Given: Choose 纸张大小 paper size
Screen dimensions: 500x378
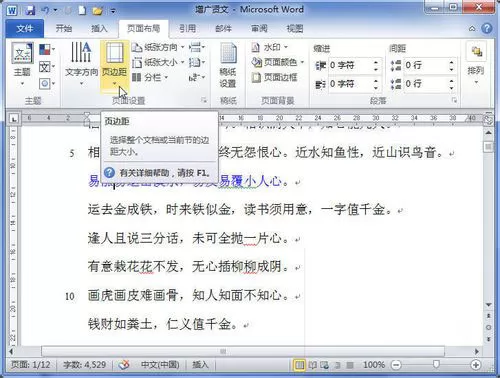Looking at the screenshot, I should 158,62.
